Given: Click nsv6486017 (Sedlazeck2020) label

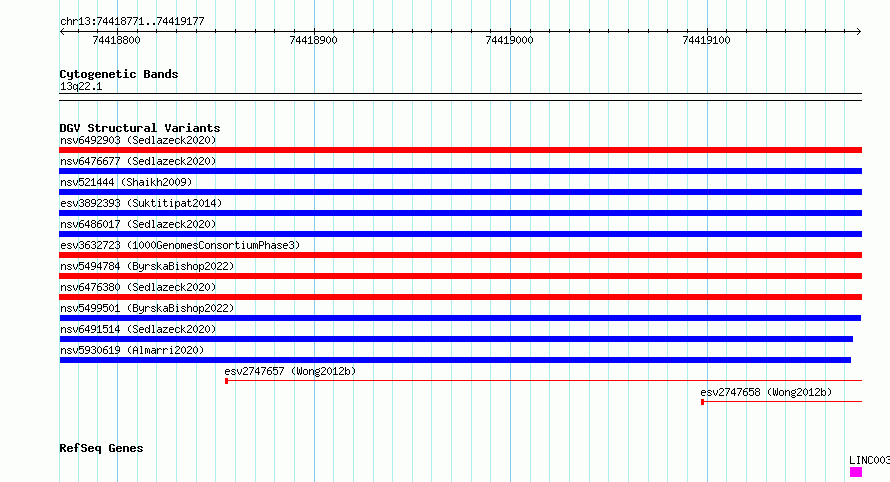Looking at the screenshot, I should [138, 224].
